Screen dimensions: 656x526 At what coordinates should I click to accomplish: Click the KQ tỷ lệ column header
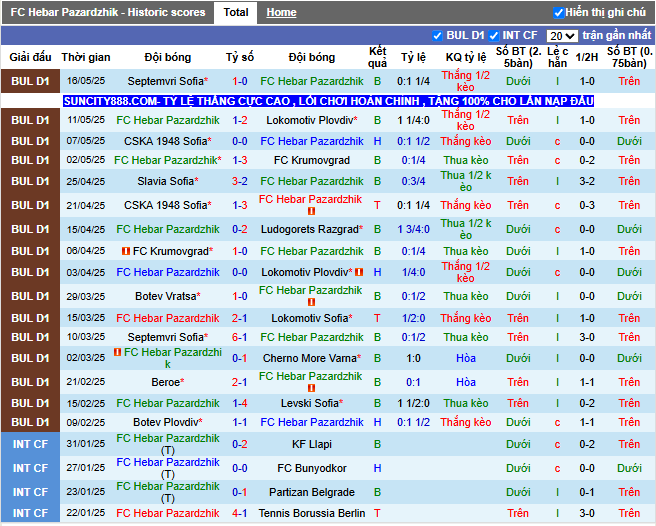pyautogui.click(x=466, y=57)
